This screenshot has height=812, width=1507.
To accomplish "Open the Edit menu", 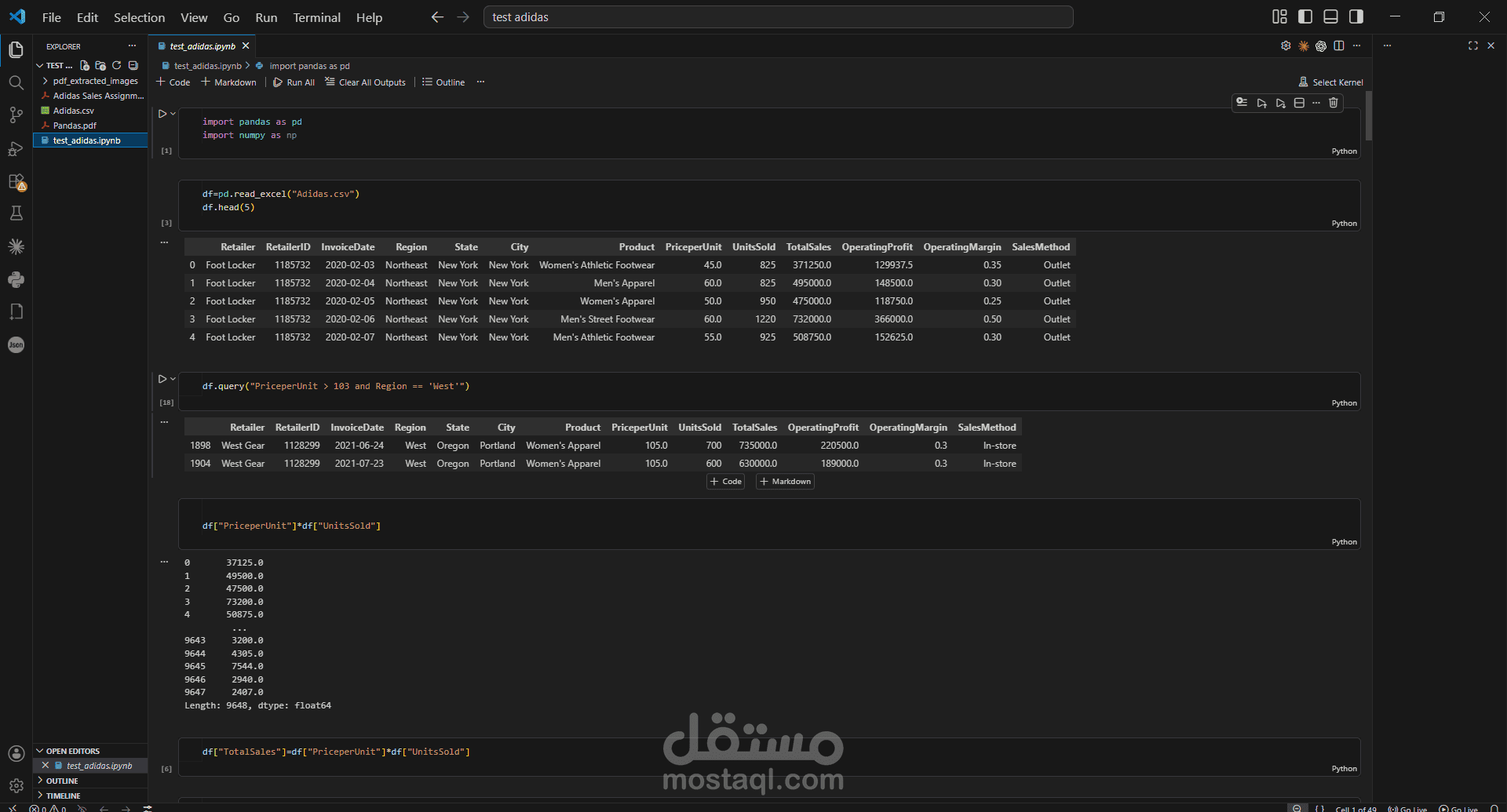I will coord(87,17).
